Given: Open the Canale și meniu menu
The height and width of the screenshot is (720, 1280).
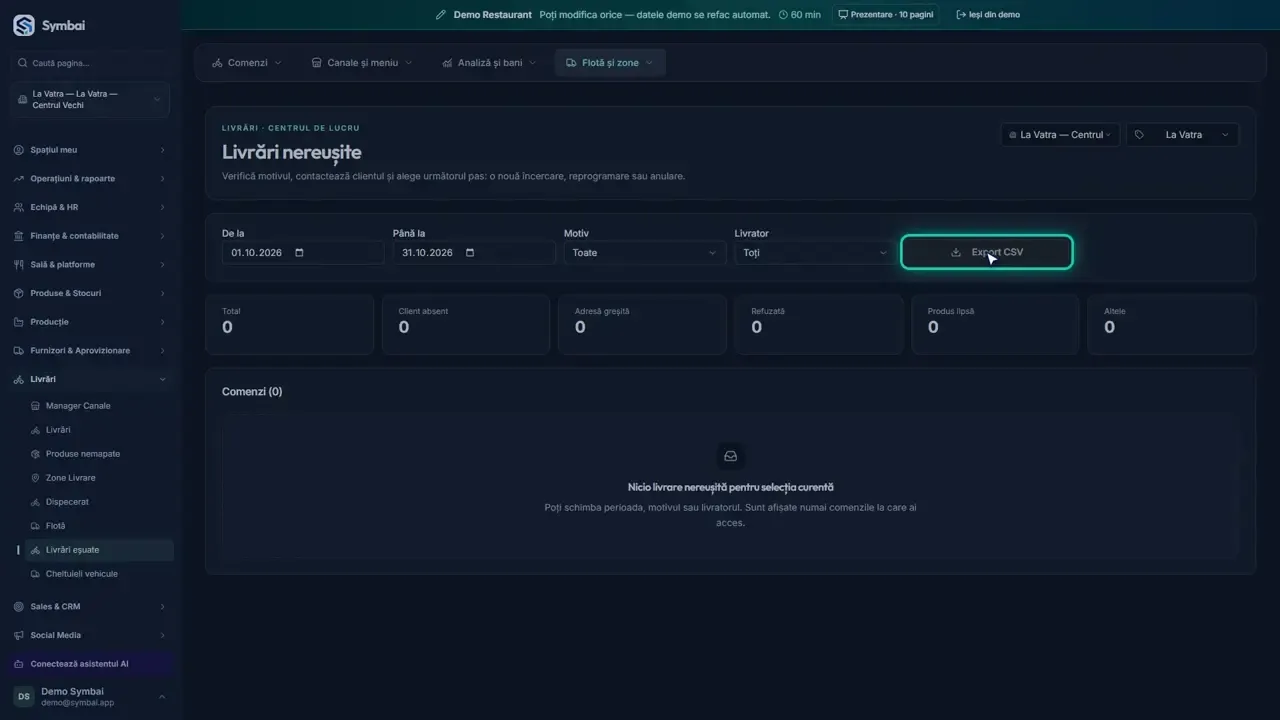Looking at the screenshot, I should [x=362, y=63].
